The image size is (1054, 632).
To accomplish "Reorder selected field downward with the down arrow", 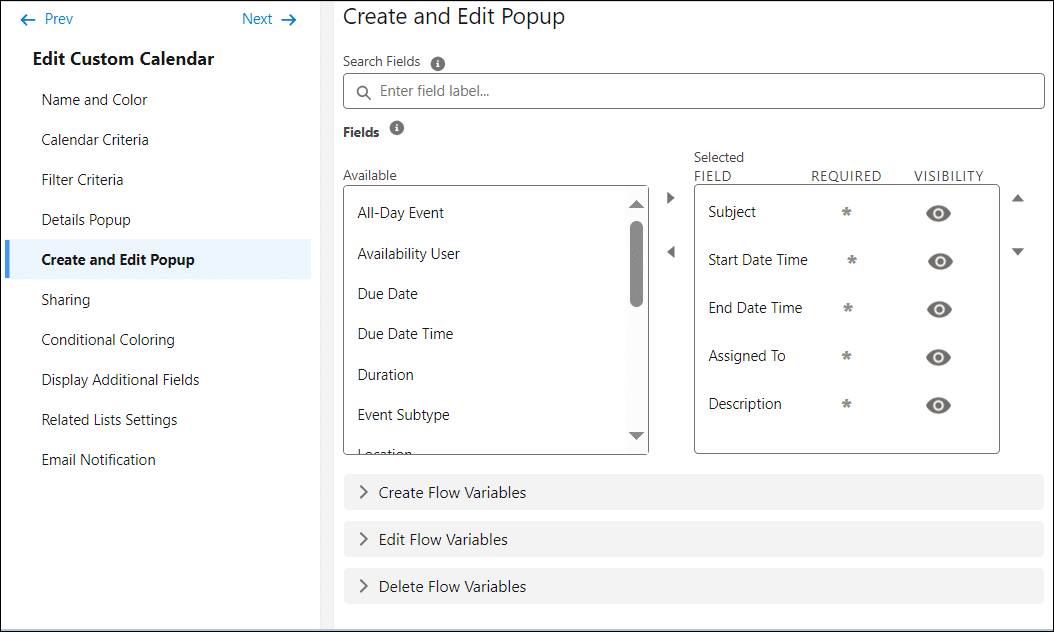I will tap(1017, 252).
